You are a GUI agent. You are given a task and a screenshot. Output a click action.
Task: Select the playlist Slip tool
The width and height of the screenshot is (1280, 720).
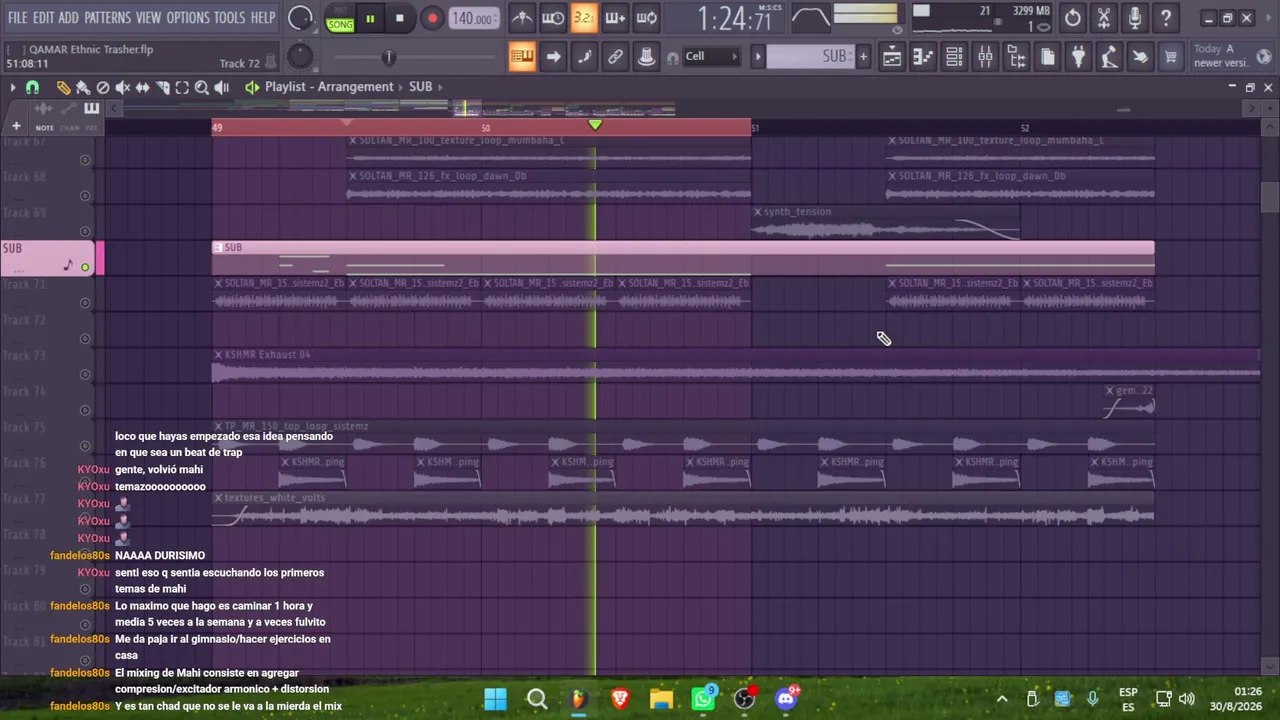click(x=143, y=88)
